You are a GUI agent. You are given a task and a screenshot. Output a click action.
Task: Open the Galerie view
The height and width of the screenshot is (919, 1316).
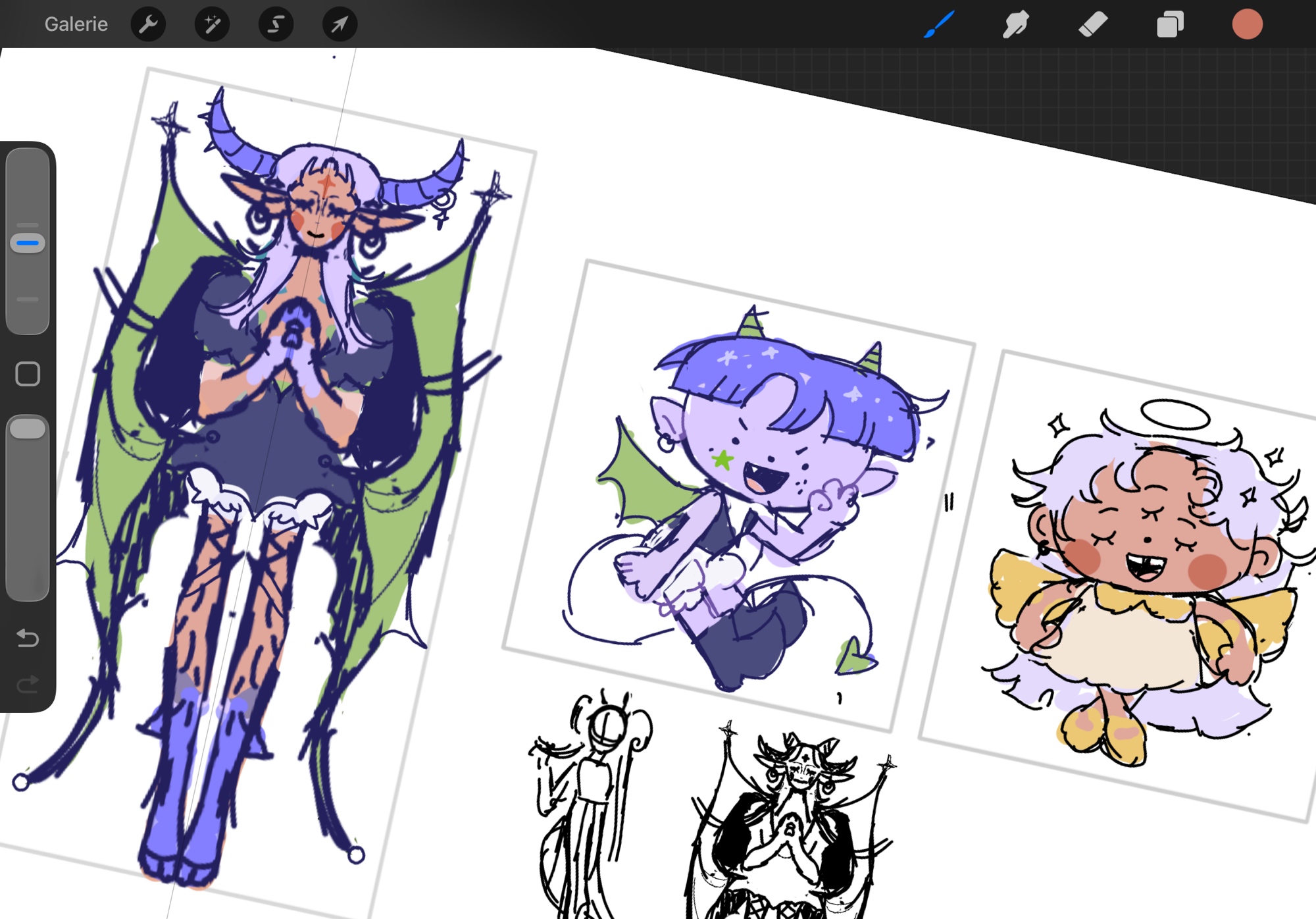(x=76, y=24)
